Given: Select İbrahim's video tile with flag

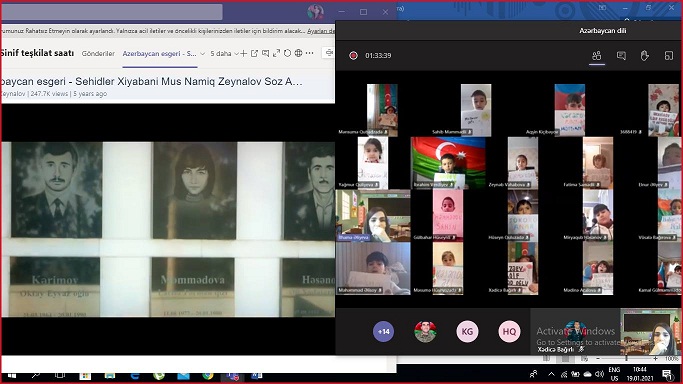Looking at the screenshot, I should coord(448,163).
